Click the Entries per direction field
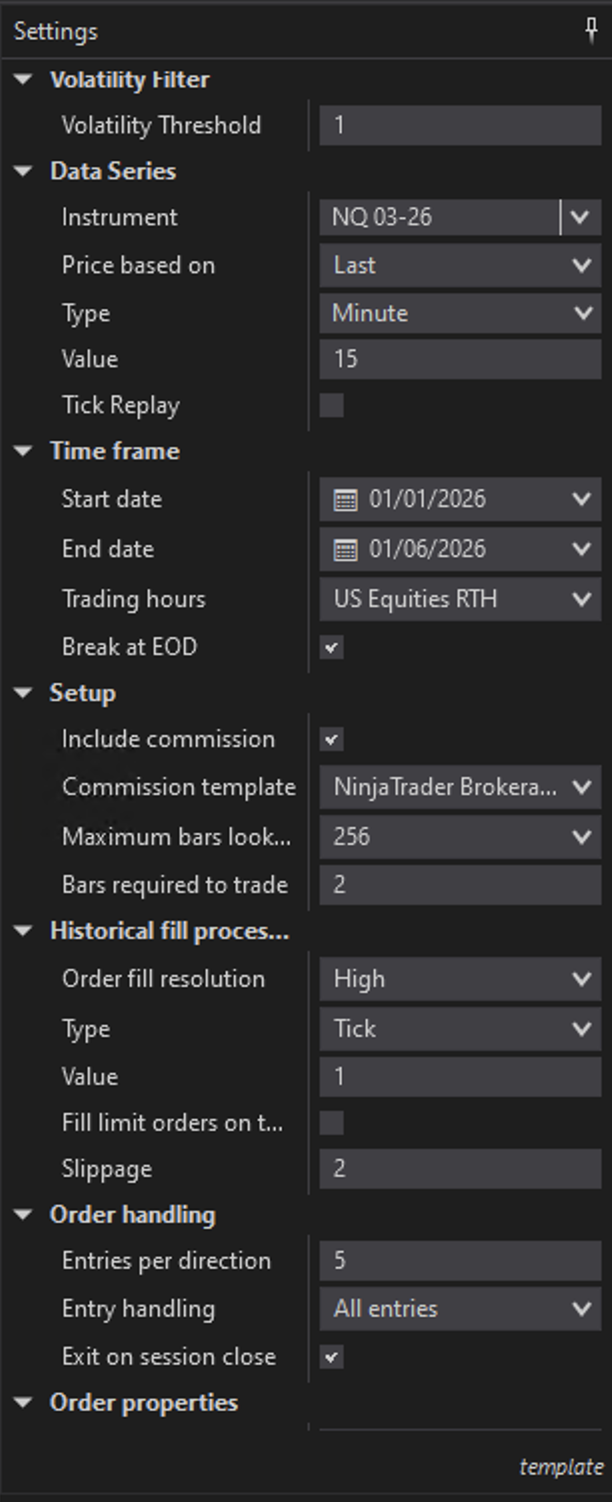Screen dimensions: 612x1502 460,1261
